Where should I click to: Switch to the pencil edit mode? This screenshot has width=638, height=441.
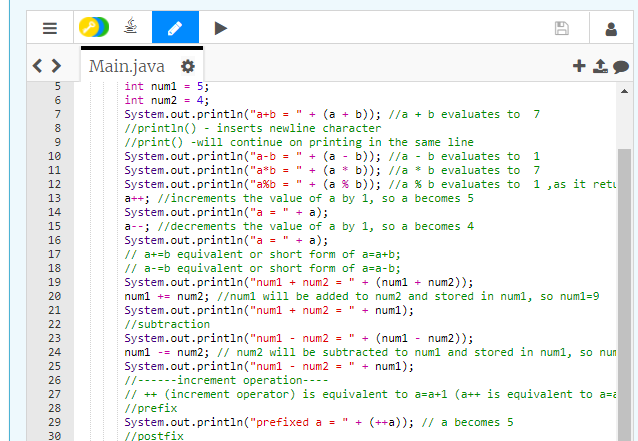(175, 28)
